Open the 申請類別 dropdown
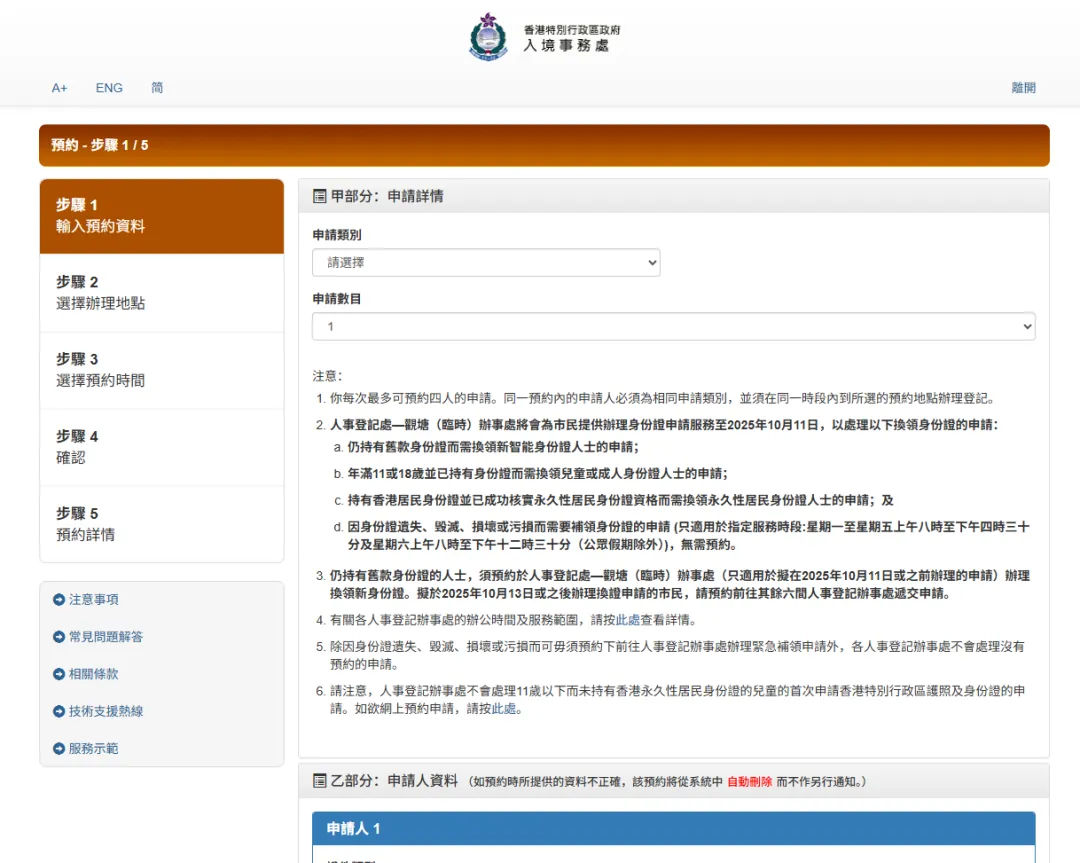The image size is (1080, 863). [486, 262]
